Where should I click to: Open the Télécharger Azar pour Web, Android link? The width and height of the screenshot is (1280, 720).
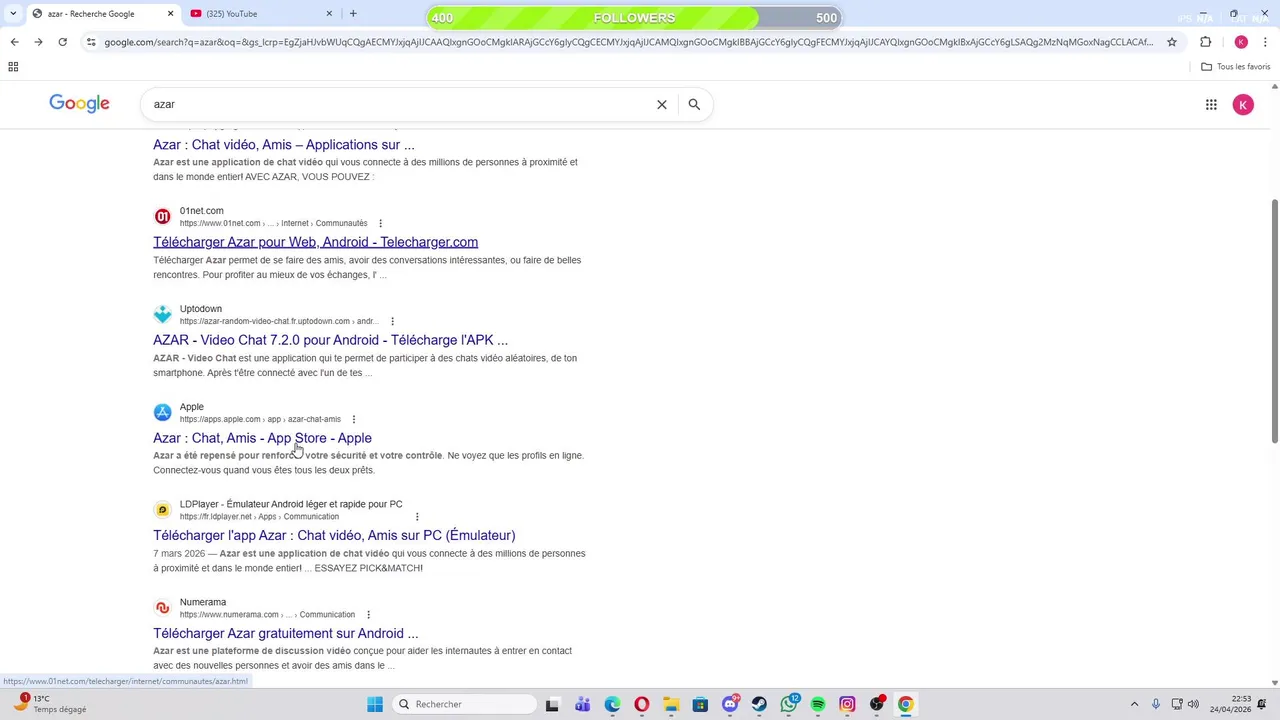[315, 242]
